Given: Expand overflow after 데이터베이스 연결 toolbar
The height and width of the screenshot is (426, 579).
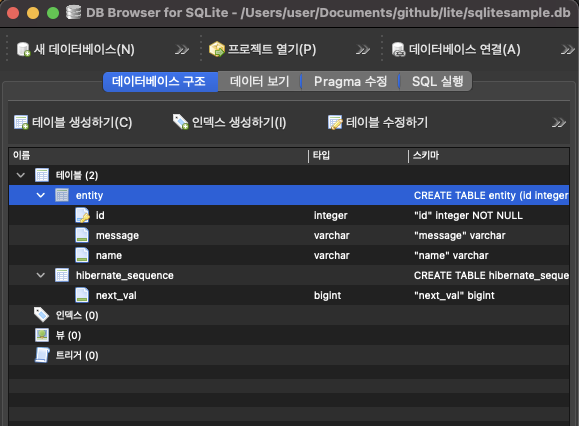Looking at the screenshot, I should click(568, 49).
